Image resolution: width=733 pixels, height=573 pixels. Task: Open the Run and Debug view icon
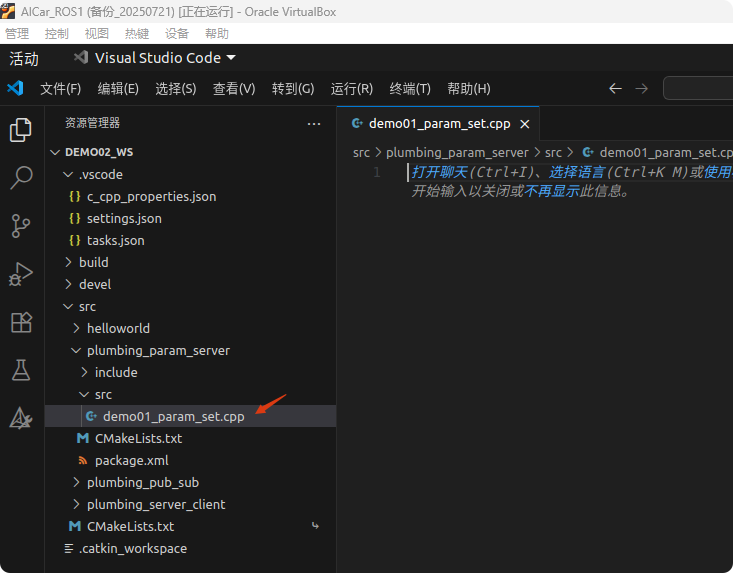click(x=21, y=274)
